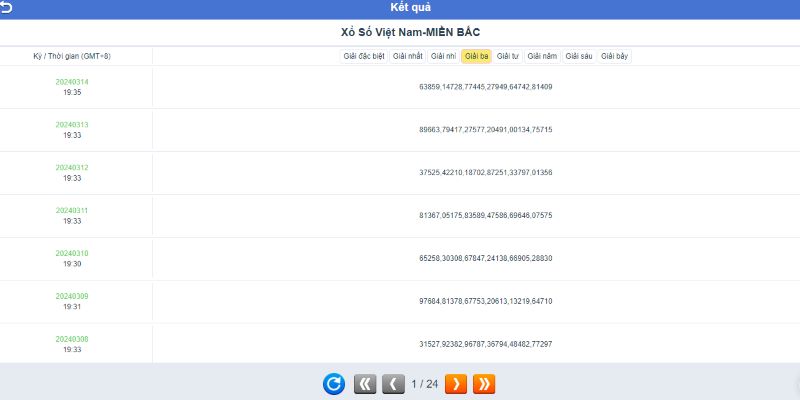The height and width of the screenshot is (400, 800).
Task: Switch to Giải năm tab
Action: [542, 56]
